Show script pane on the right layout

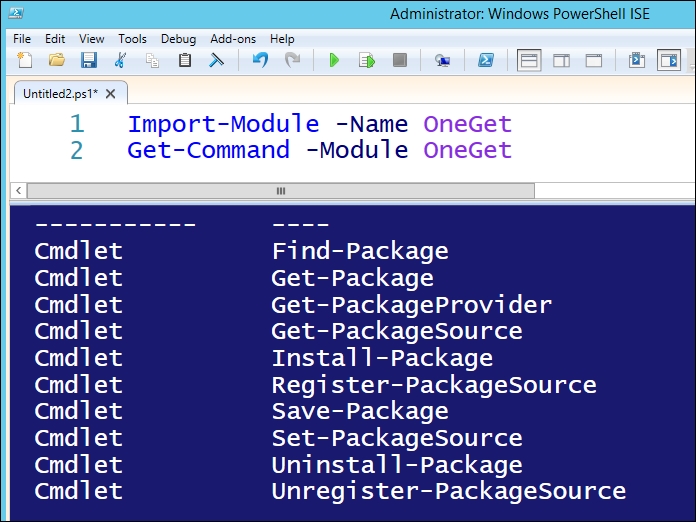coord(561,60)
